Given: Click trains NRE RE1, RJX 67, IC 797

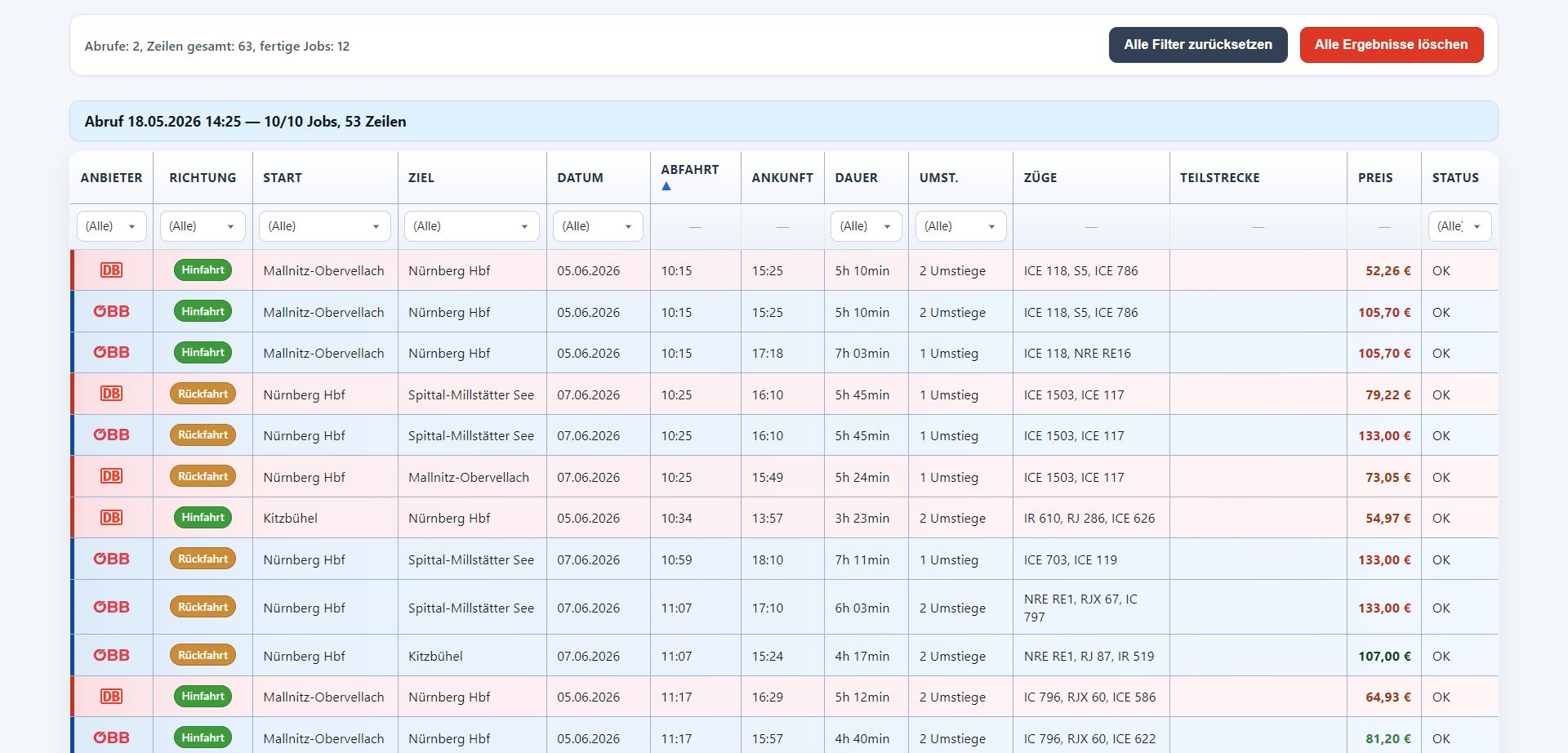Looking at the screenshot, I should click(1080, 608).
